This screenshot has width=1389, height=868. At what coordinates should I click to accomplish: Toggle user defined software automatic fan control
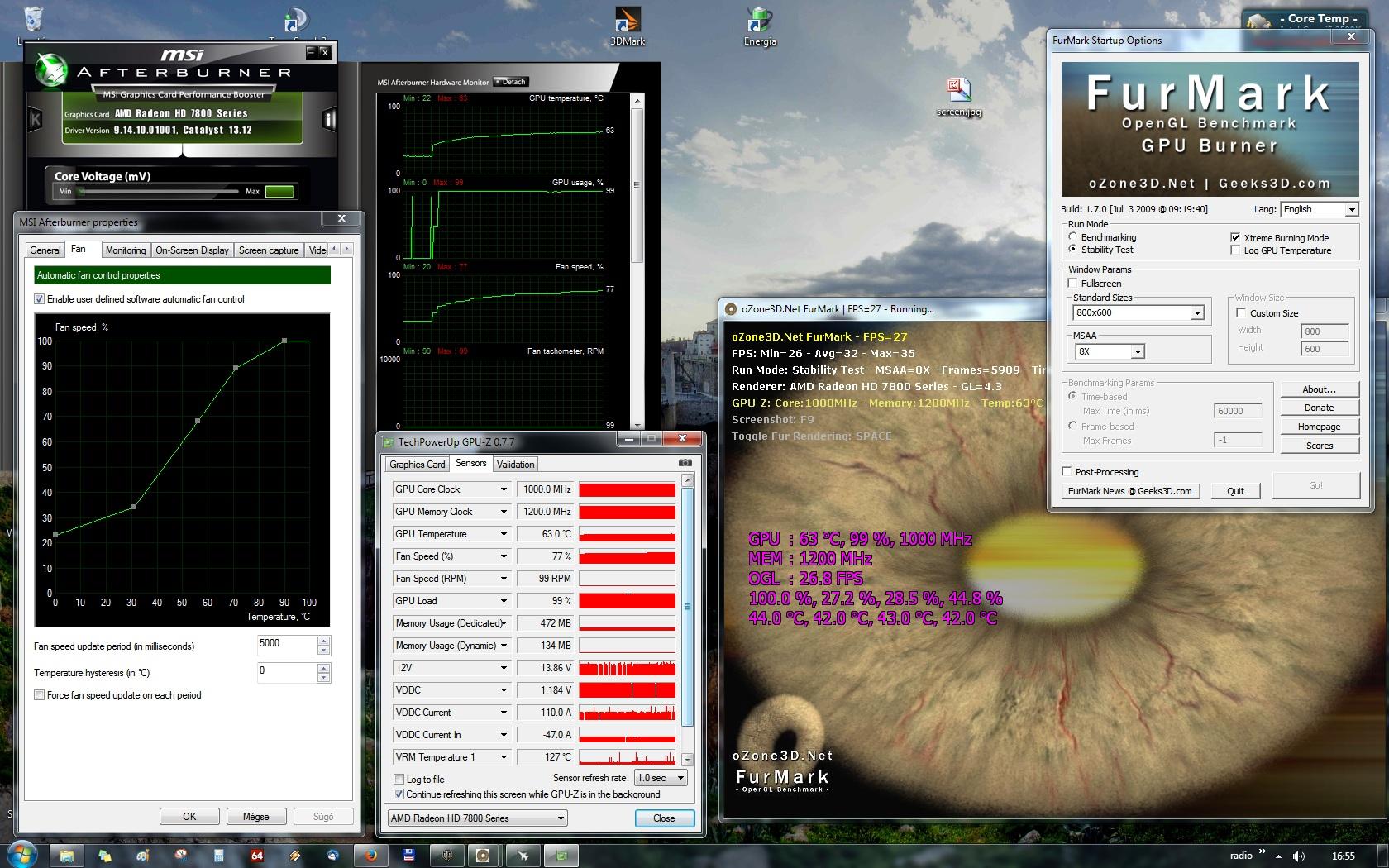pos(39,299)
